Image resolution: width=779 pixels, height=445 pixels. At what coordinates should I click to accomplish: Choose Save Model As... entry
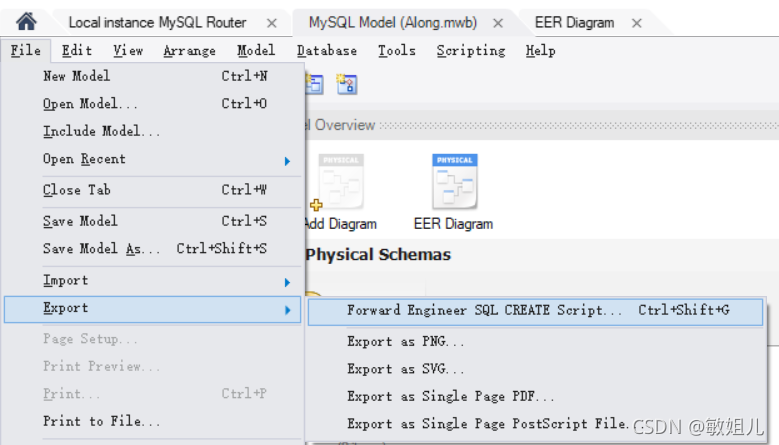pyautogui.click(x=153, y=248)
